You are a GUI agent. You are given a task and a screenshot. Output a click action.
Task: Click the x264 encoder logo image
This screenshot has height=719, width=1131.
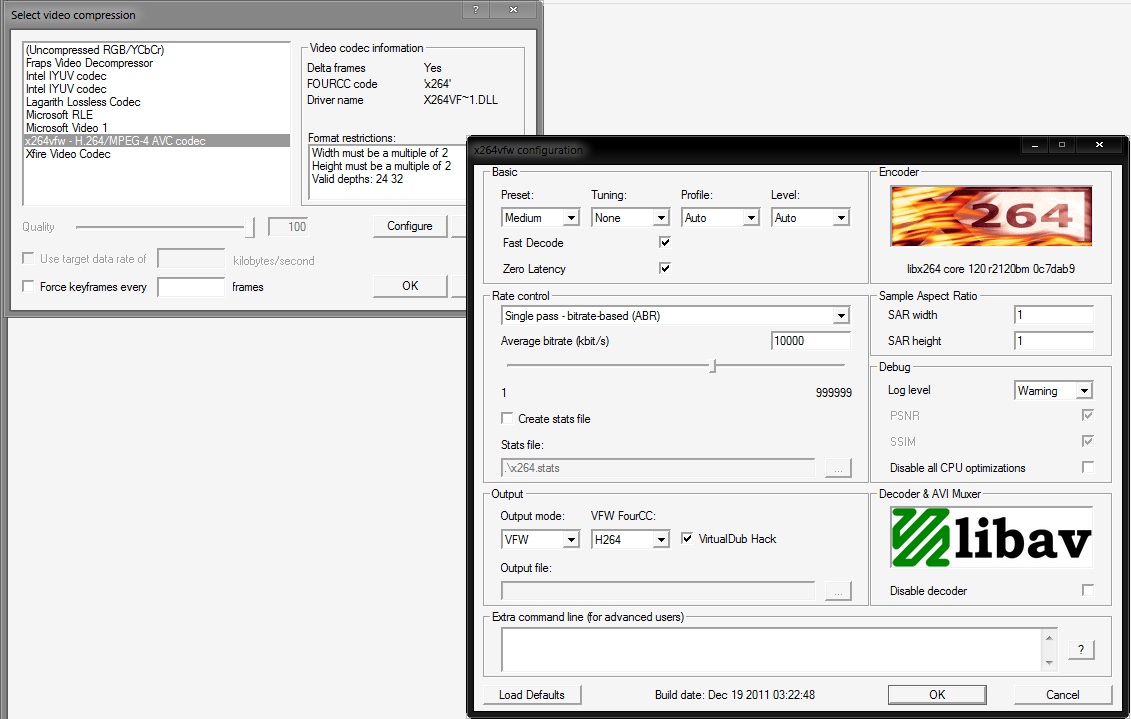990,216
